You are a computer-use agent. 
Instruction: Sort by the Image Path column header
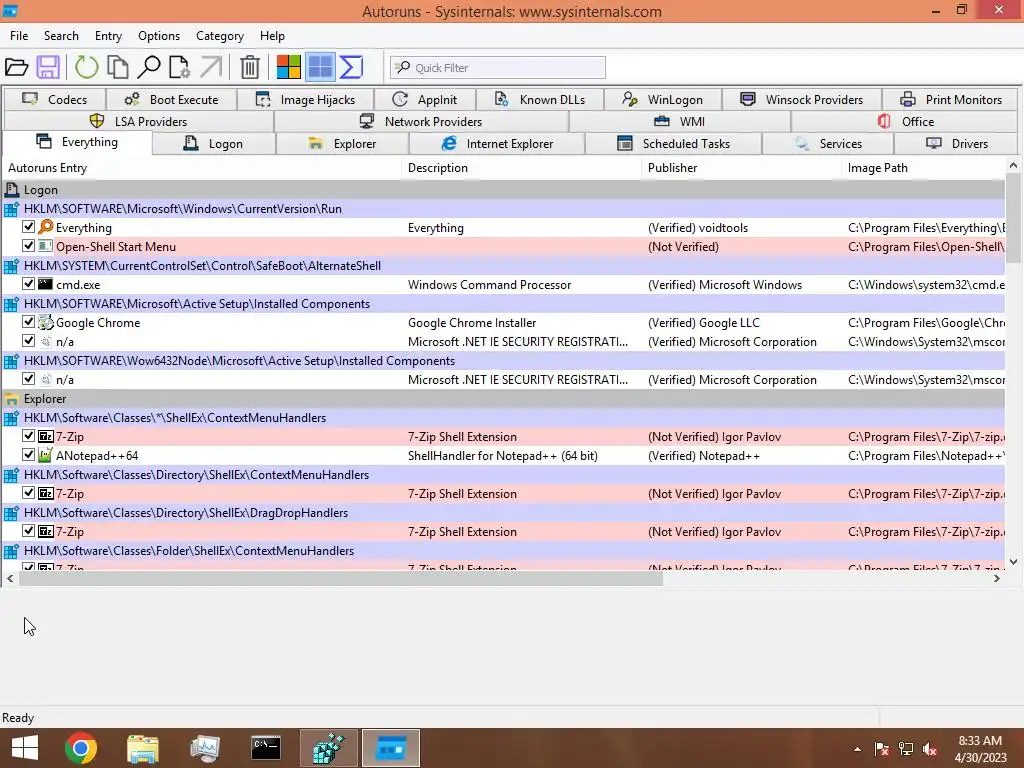(x=923, y=168)
